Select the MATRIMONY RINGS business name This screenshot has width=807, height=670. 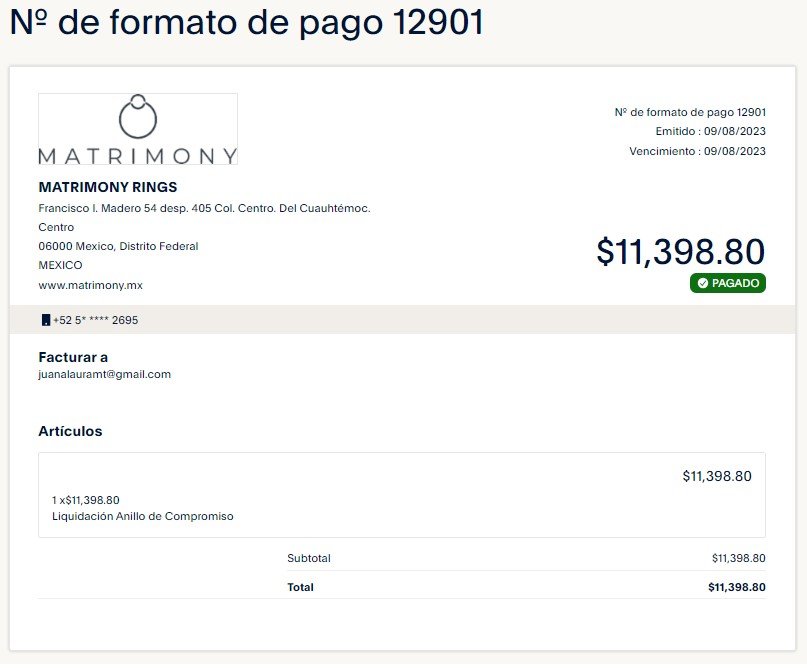point(108,187)
